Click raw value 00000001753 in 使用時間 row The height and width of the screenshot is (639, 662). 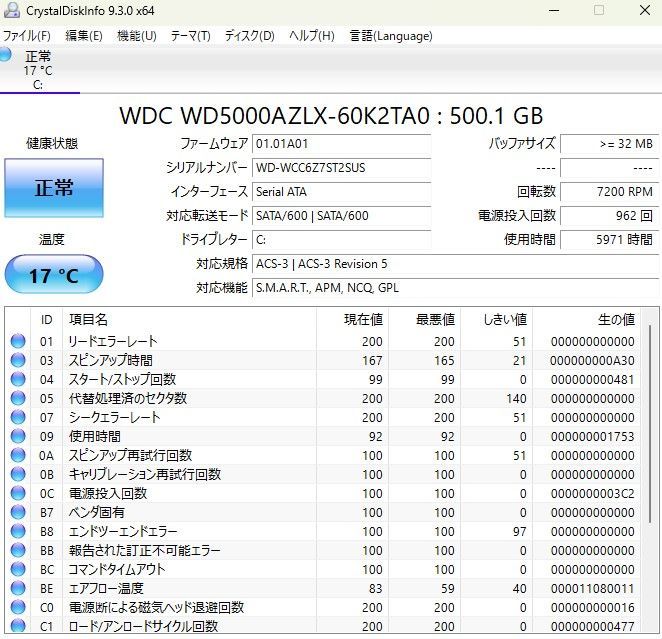coord(592,436)
